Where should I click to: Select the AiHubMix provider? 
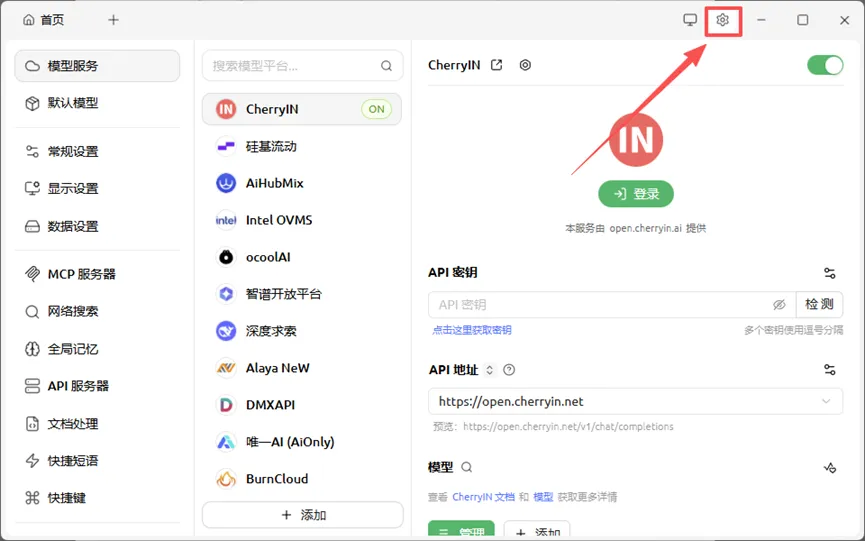pos(302,183)
